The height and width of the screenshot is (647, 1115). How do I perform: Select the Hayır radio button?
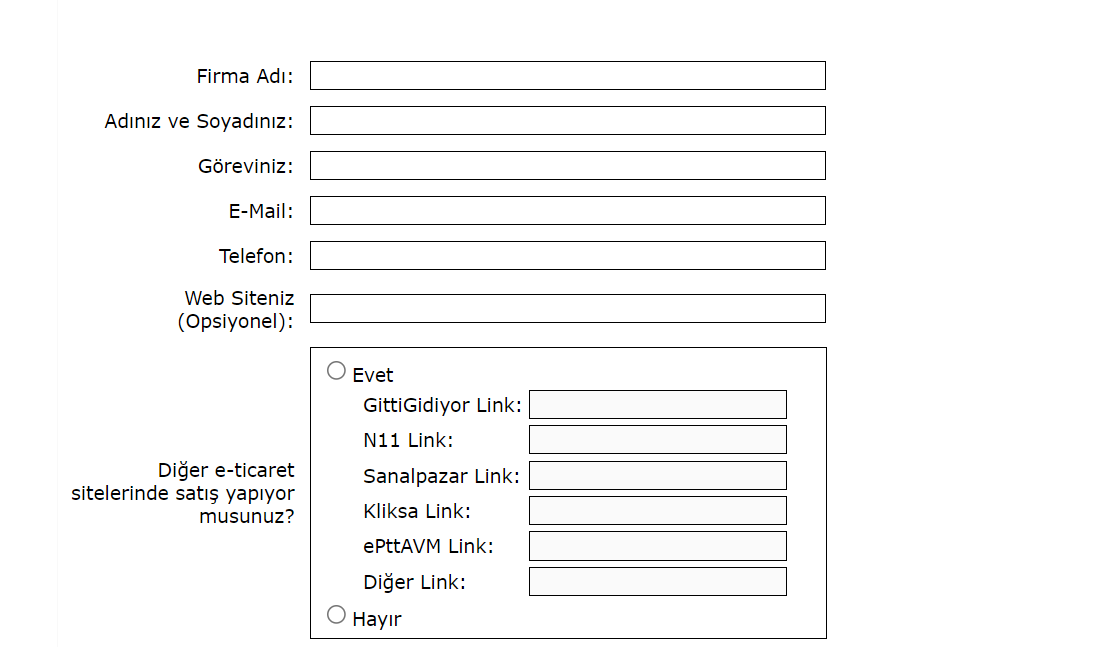(337, 614)
